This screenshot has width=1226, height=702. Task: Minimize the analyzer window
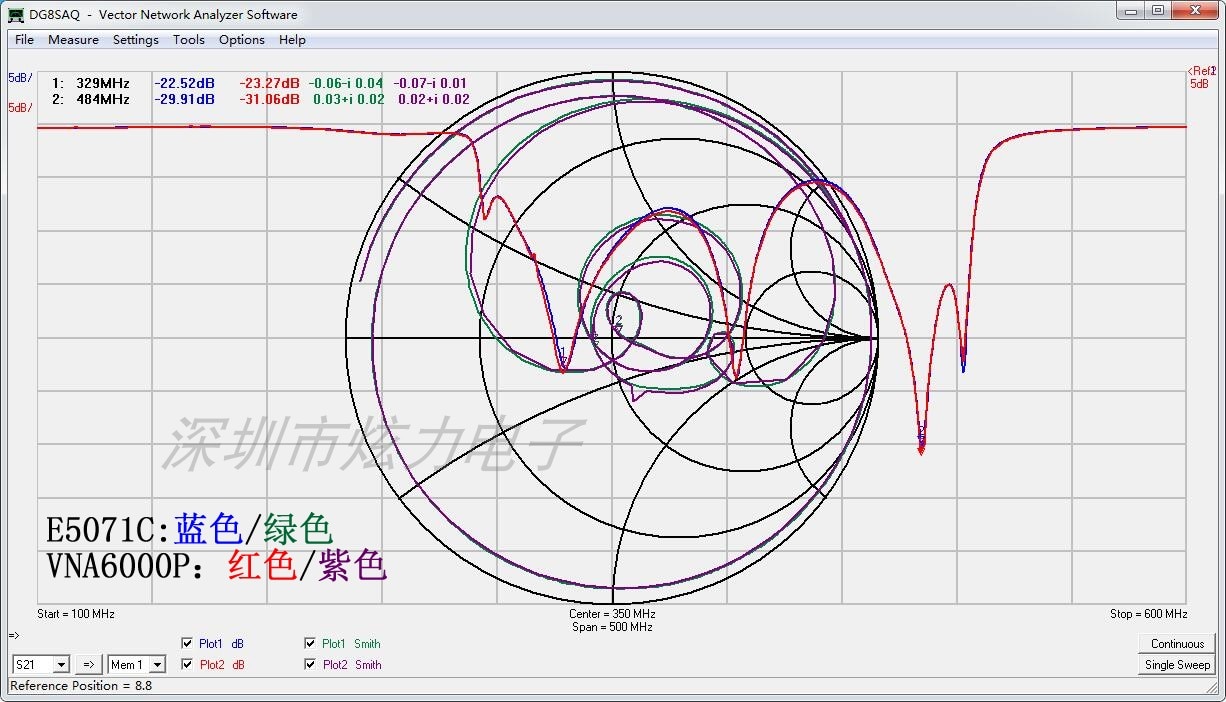pyautogui.click(x=1131, y=11)
